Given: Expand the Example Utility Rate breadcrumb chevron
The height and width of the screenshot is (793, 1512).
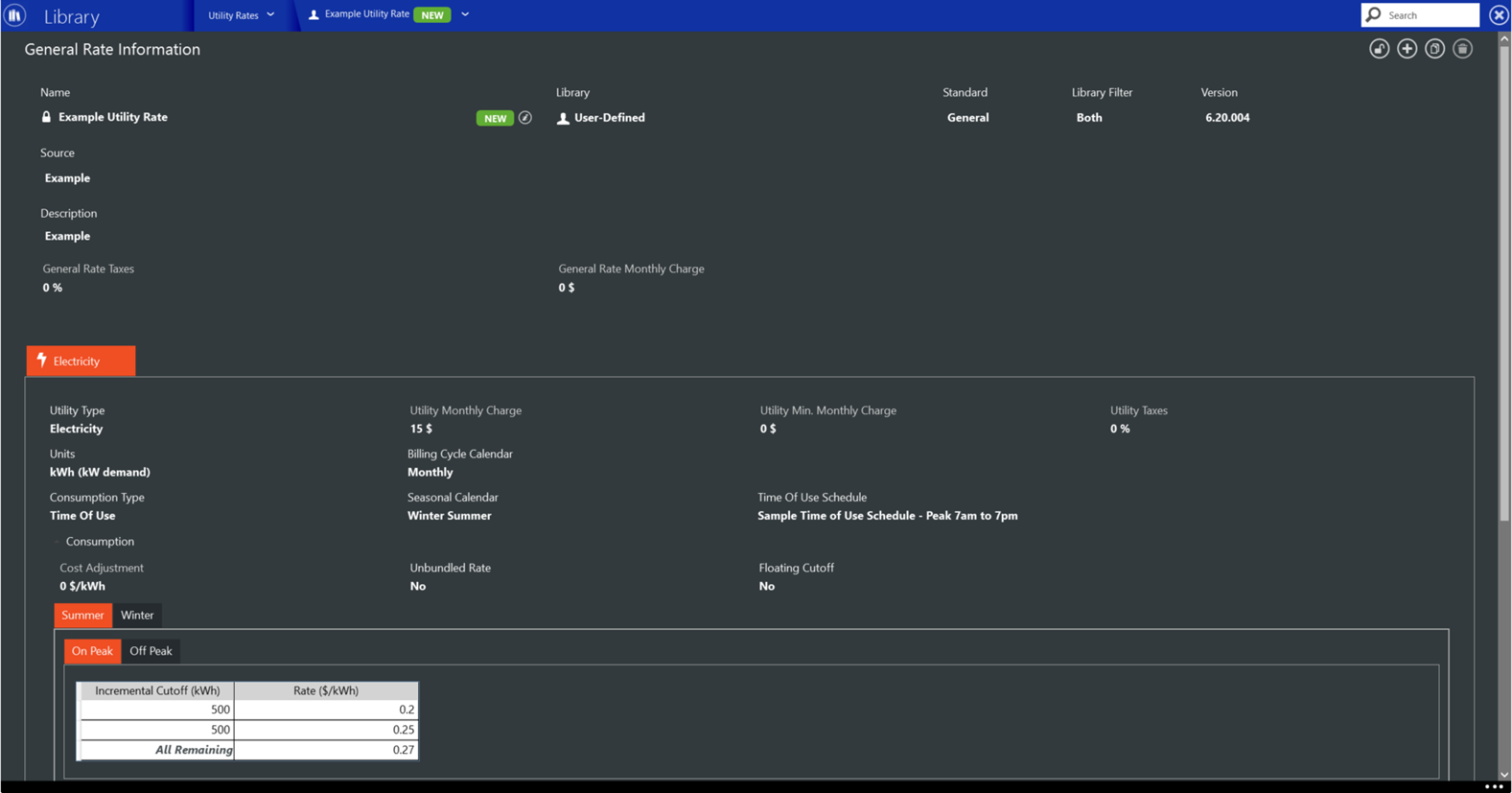Looking at the screenshot, I should [465, 14].
